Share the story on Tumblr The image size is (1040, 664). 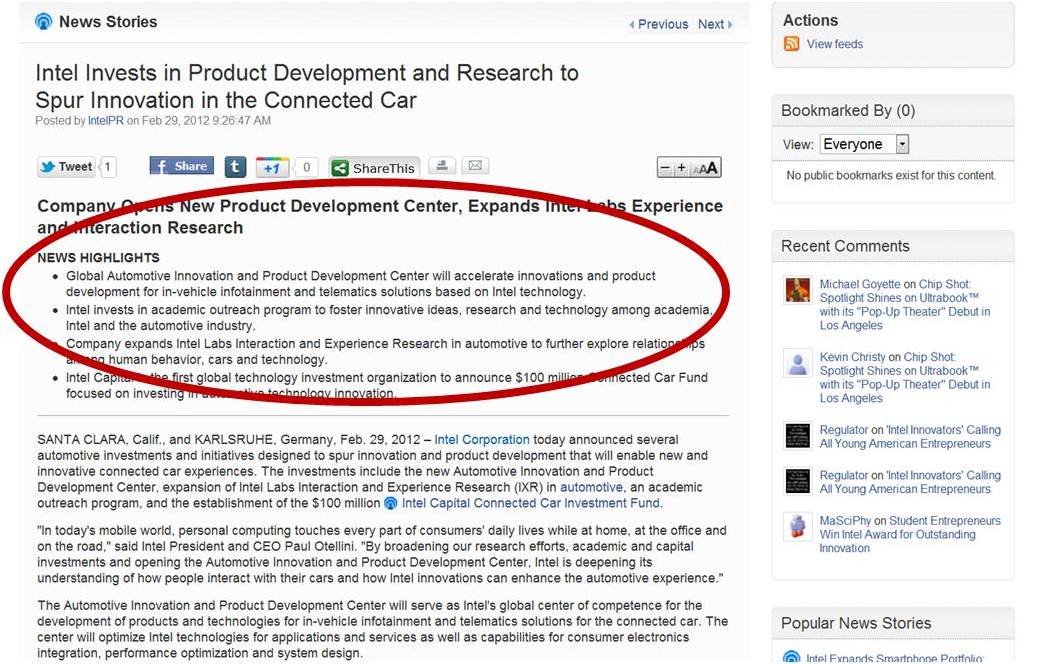235,166
